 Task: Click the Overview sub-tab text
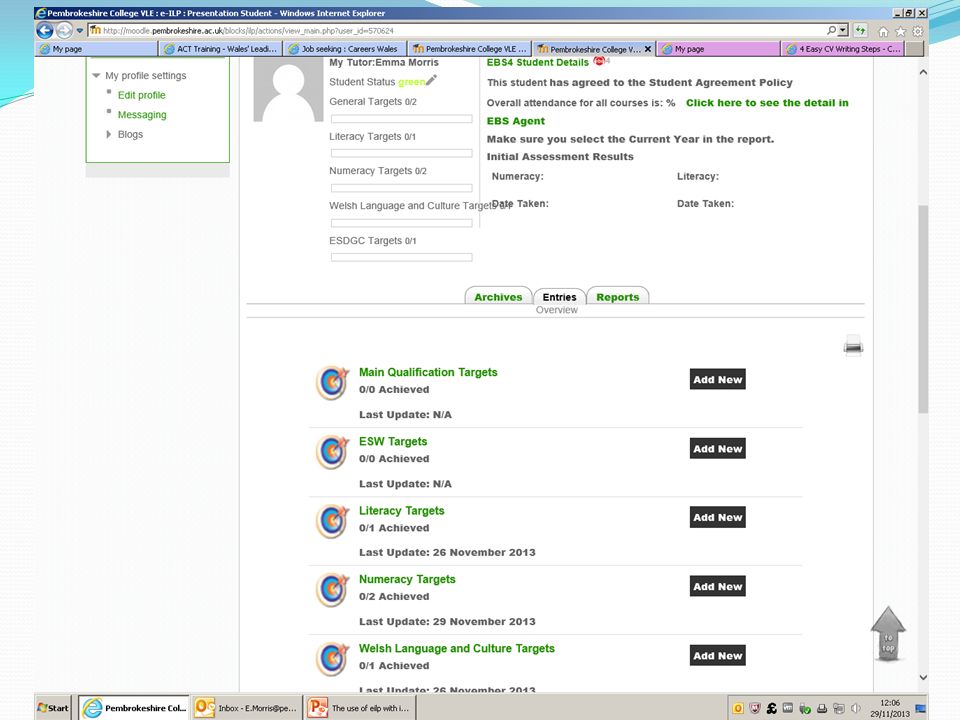click(557, 310)
